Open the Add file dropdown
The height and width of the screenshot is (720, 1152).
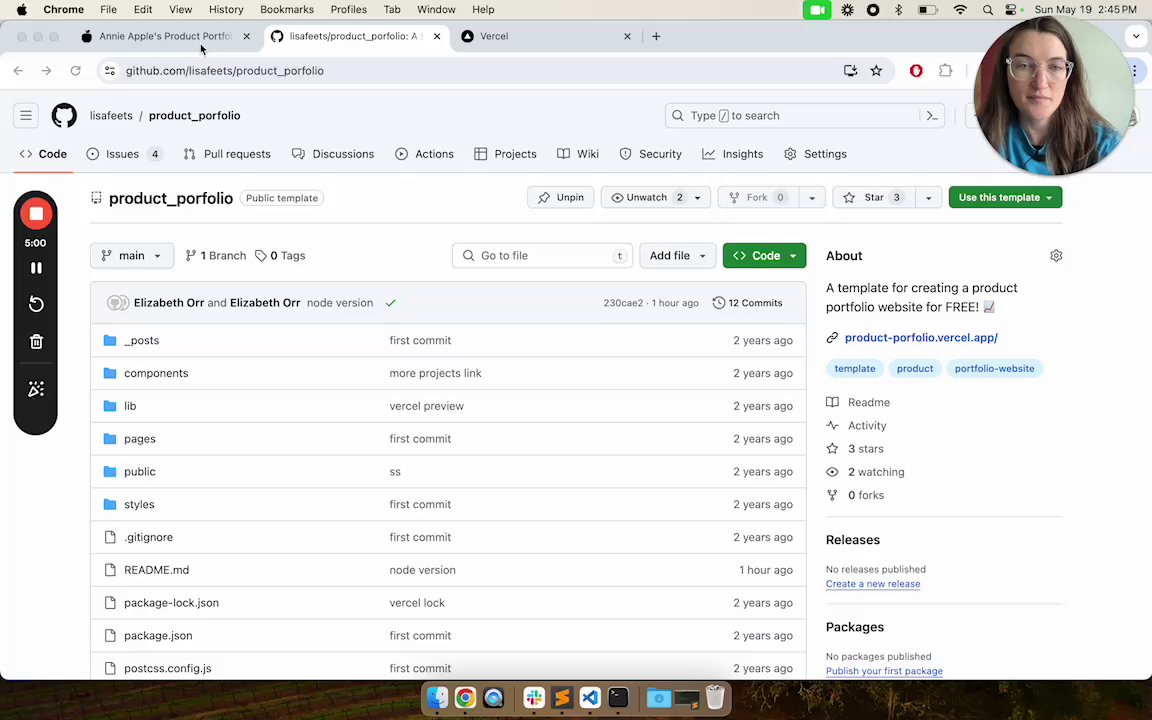coord(677,256)
